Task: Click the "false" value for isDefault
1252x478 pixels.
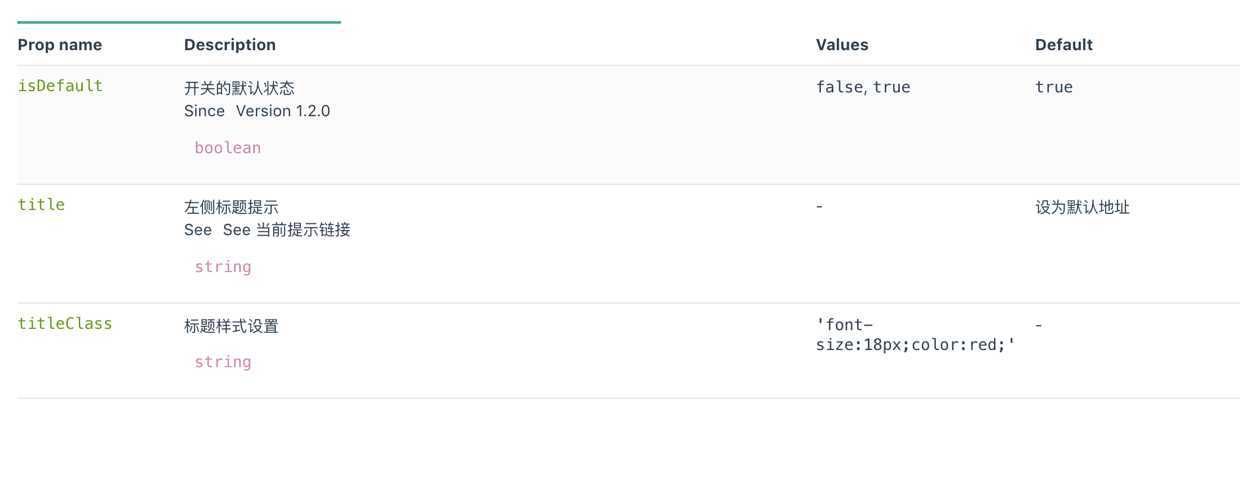Action: click(838, 87)
